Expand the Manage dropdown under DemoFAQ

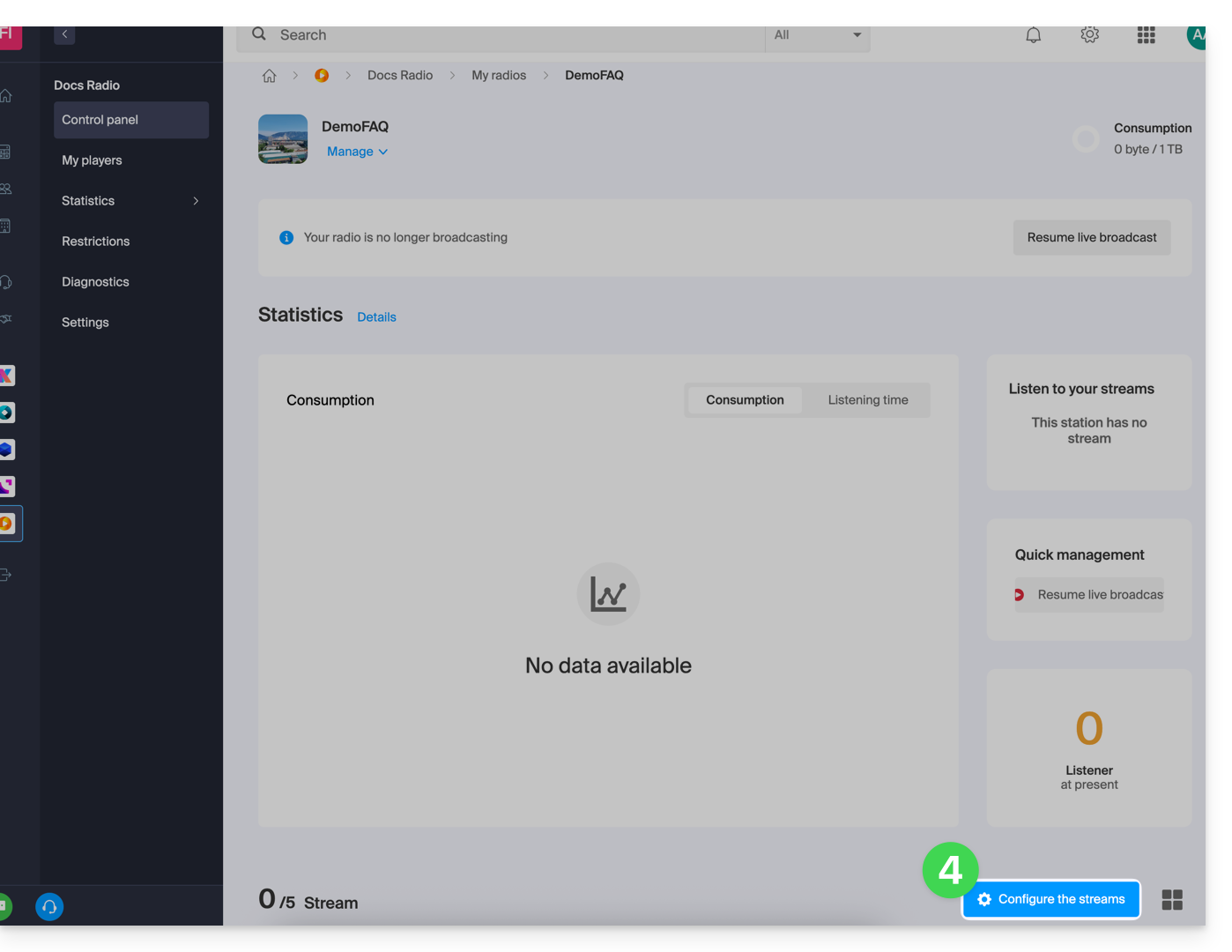[x=357, y=152]
